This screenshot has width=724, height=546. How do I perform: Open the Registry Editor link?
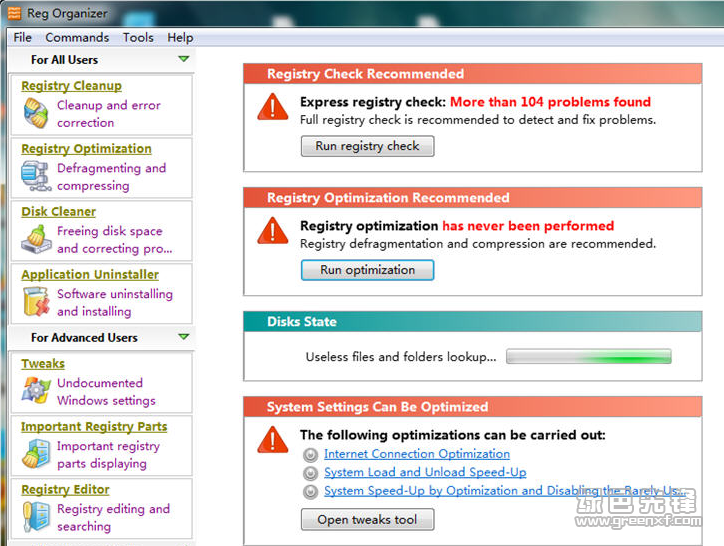tap(65, 490)
